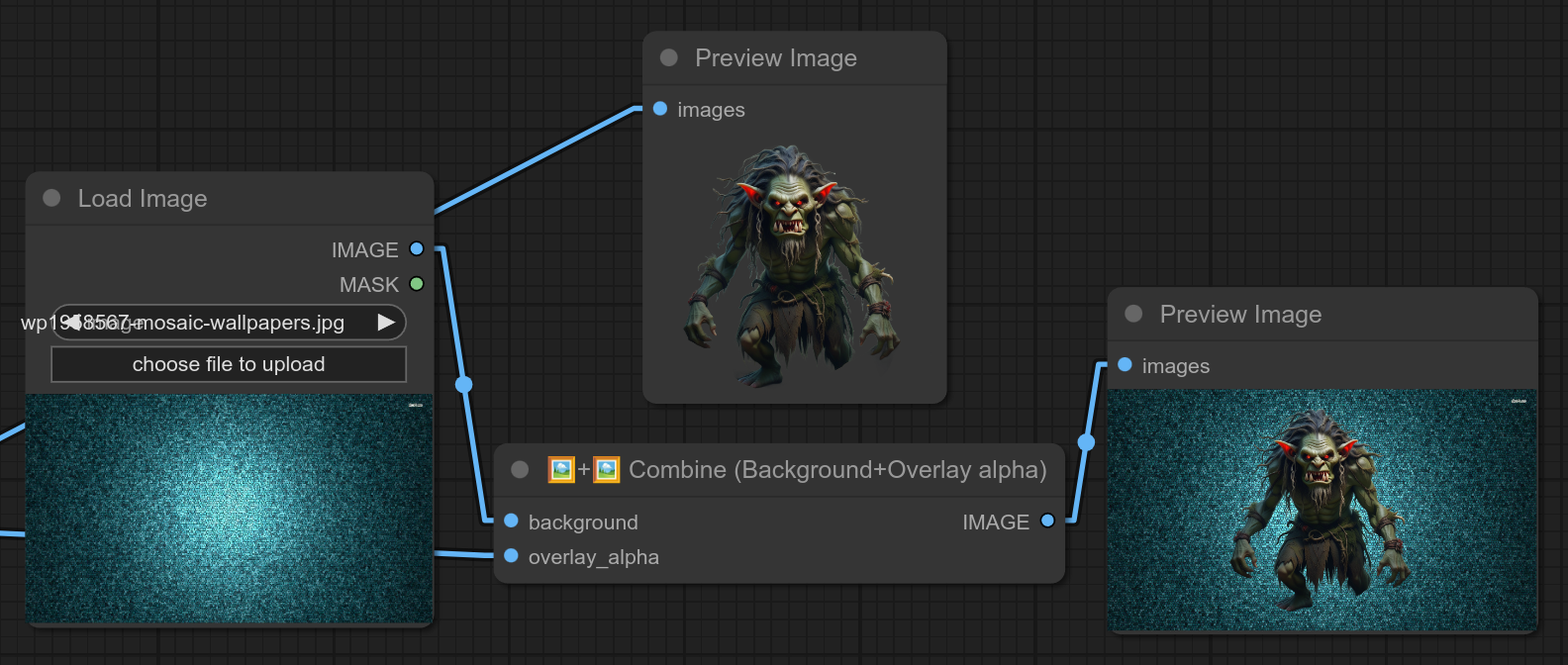This screenshot has width=1568, height=665.
Task: Click the images input port above the transparent goblin preview
Action: pyautogui.click(x=660, y=109)
